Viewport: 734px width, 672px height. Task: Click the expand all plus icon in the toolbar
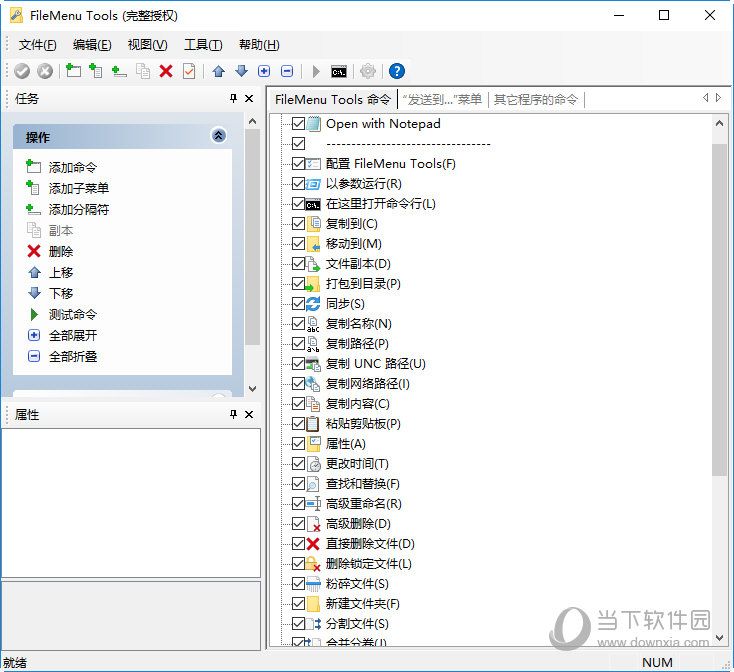[x=264, y=71]
